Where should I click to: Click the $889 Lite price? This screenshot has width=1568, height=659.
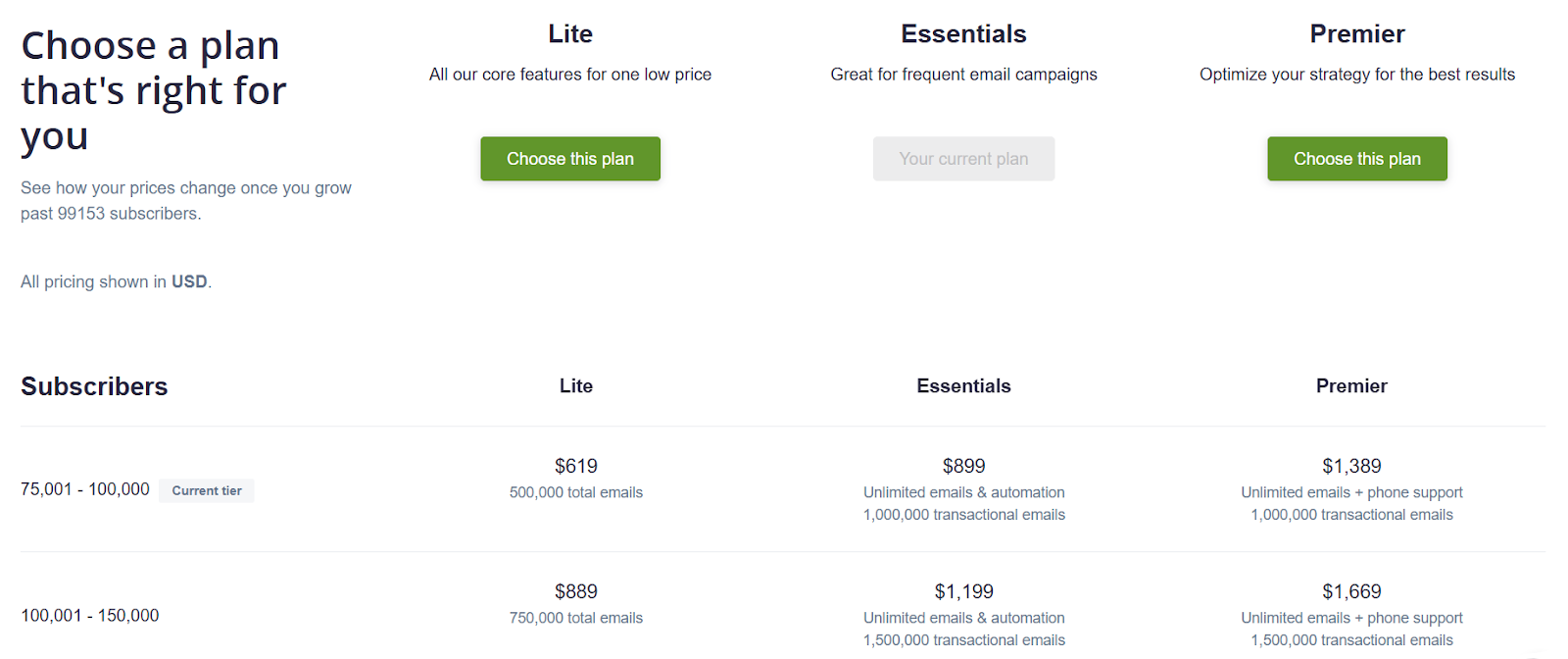(x=575, y=591)
